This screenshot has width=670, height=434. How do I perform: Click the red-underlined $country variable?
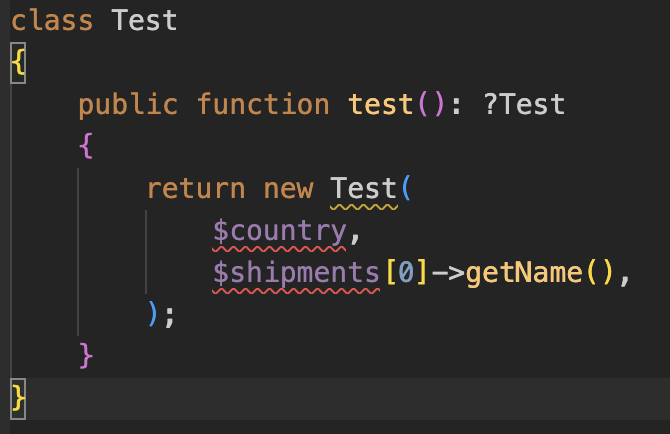279,230
